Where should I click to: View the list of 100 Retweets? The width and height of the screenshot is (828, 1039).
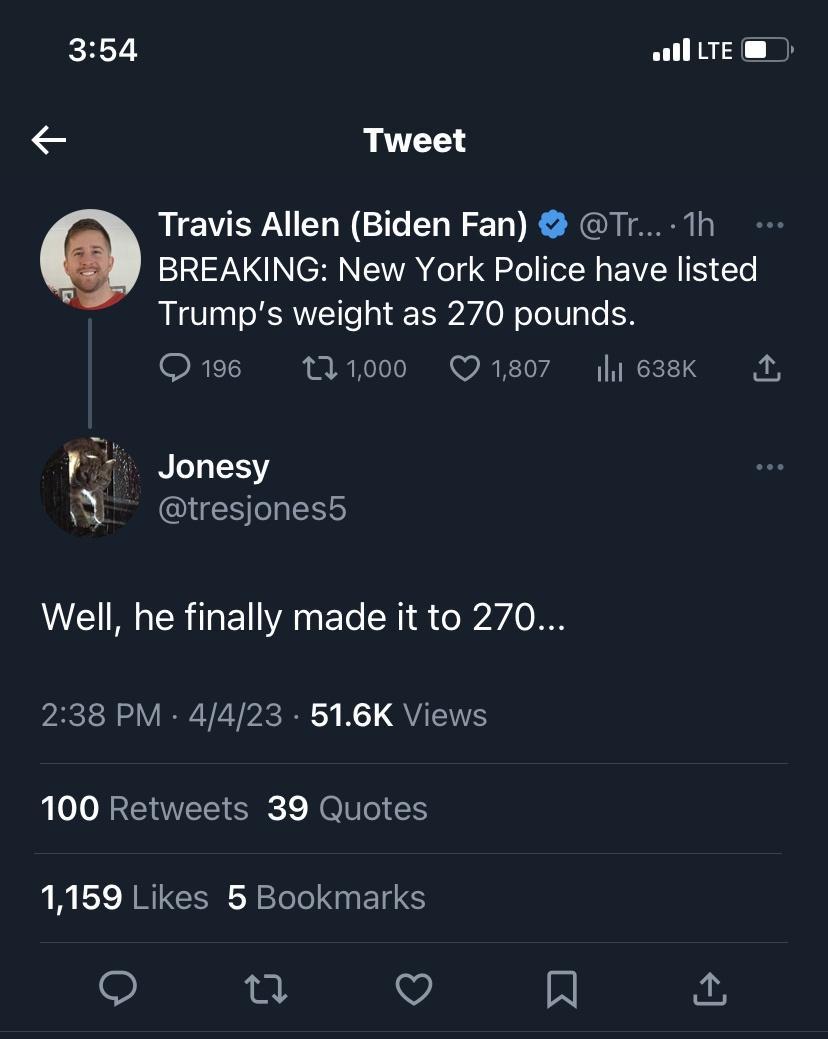pyautogui.click(x=144, y=810)
